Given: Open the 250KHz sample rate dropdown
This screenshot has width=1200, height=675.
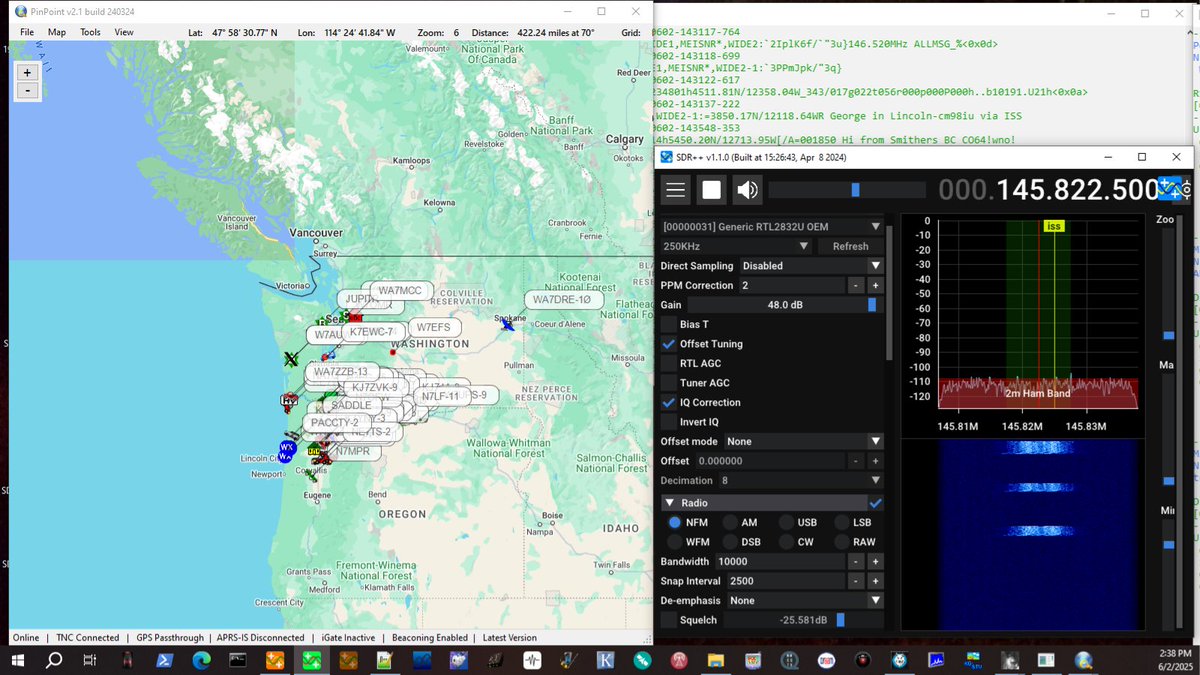Looking at the screenshot, I should tap(736, 246).
